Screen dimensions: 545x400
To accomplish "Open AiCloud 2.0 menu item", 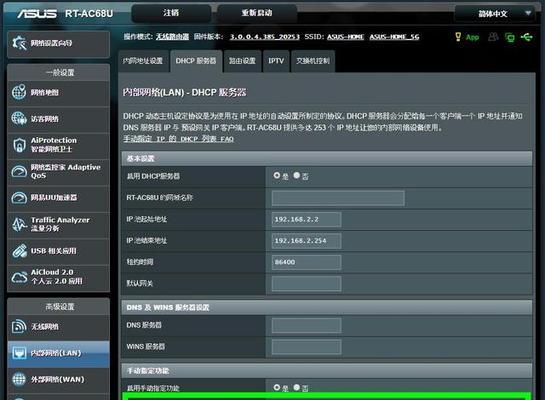I will click(x=58, y=277).
